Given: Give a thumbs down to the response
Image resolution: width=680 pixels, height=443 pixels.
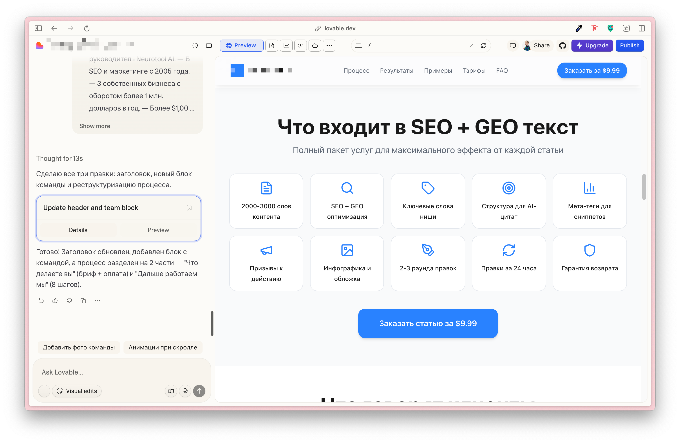Looking at the screenshot, I should point(69,300).
